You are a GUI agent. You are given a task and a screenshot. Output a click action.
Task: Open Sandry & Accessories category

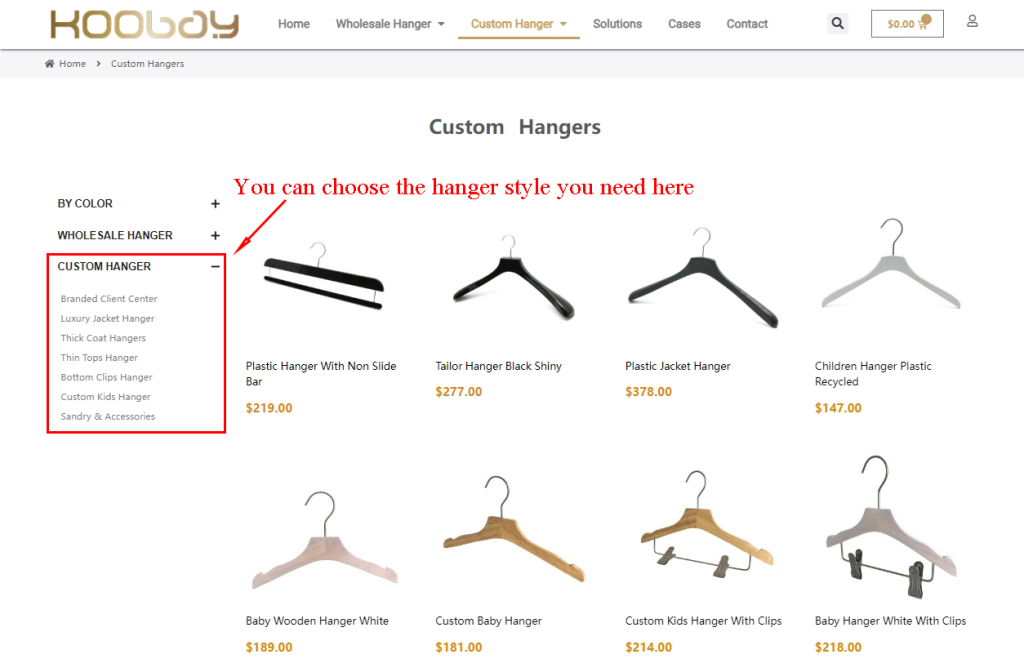[108, 417]
